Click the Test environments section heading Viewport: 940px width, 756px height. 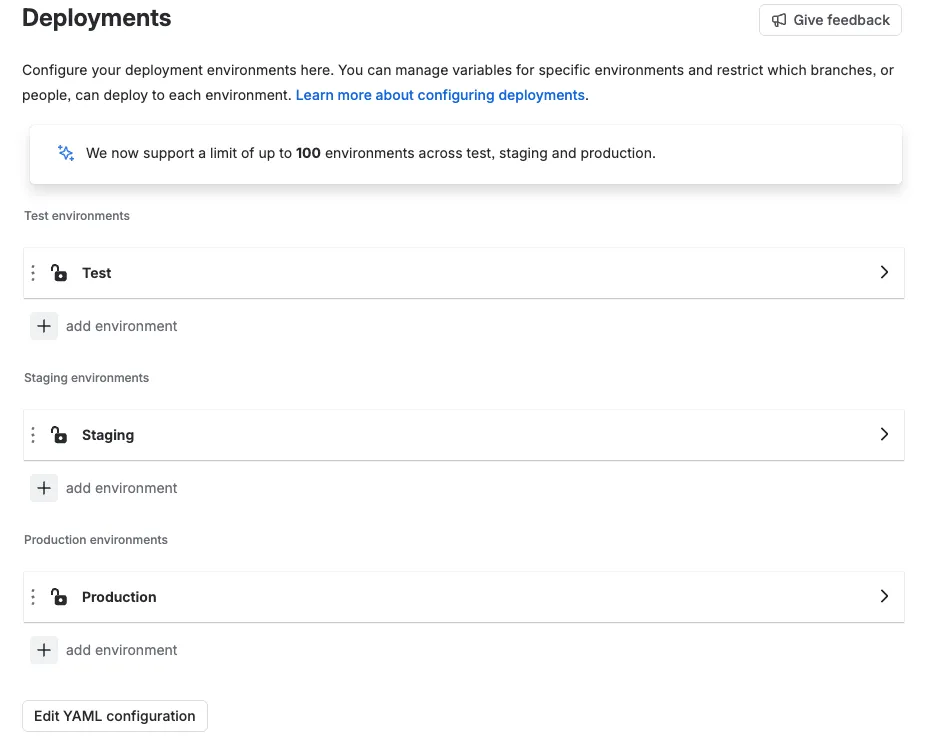click(77, 216)
